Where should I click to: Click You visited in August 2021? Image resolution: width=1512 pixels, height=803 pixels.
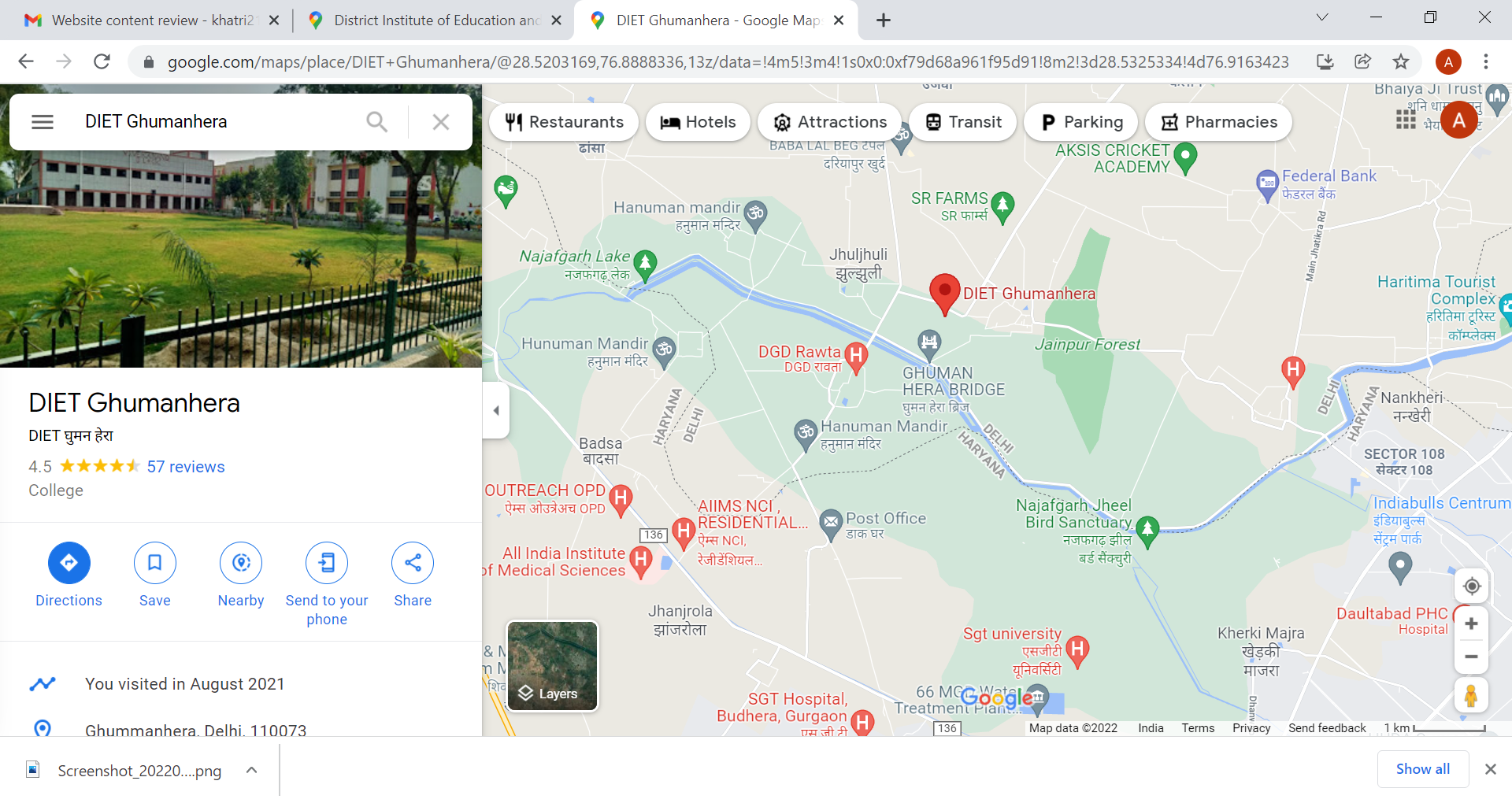click(x=241, y=684)
